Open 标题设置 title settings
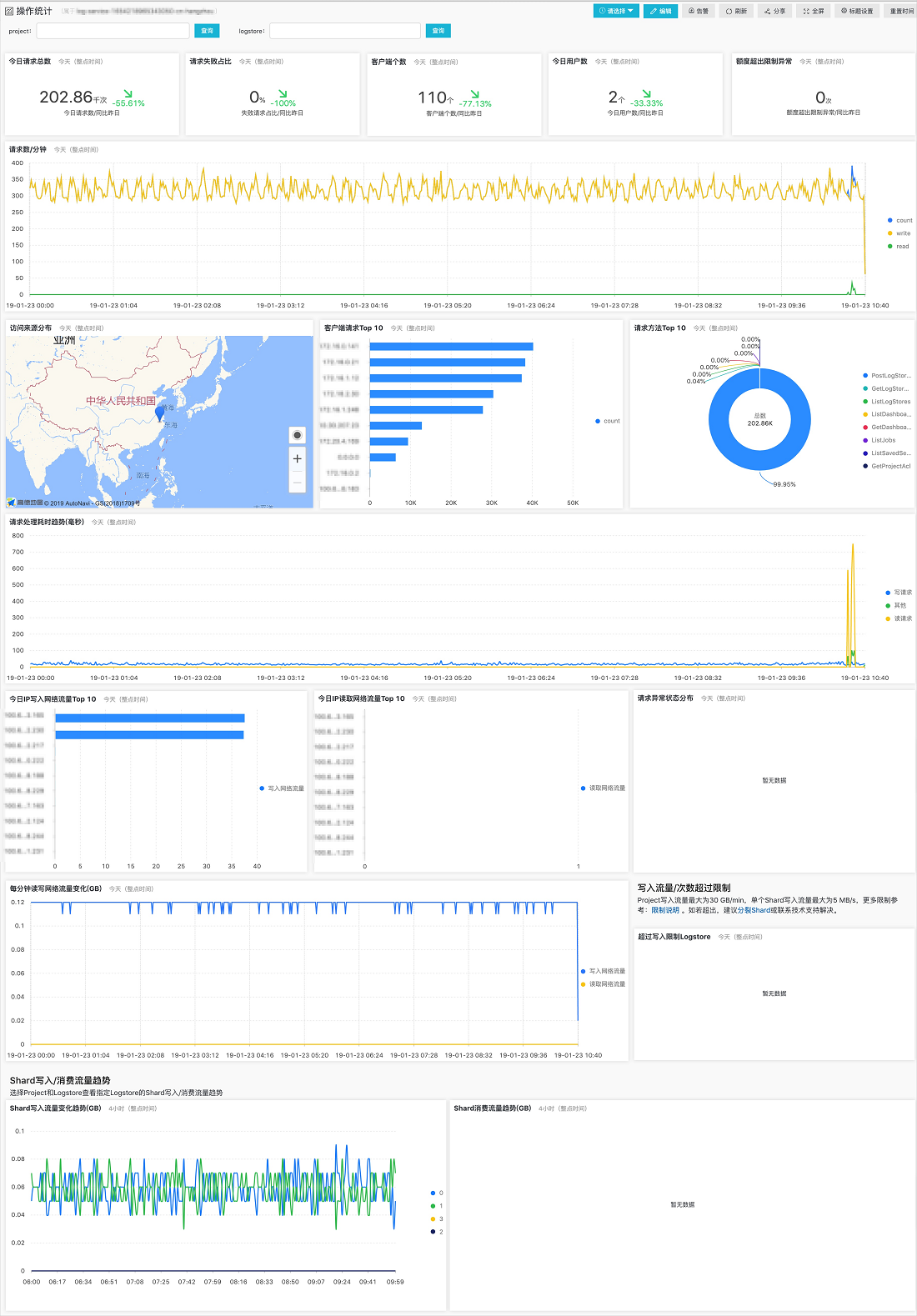 tap(857, 11)
